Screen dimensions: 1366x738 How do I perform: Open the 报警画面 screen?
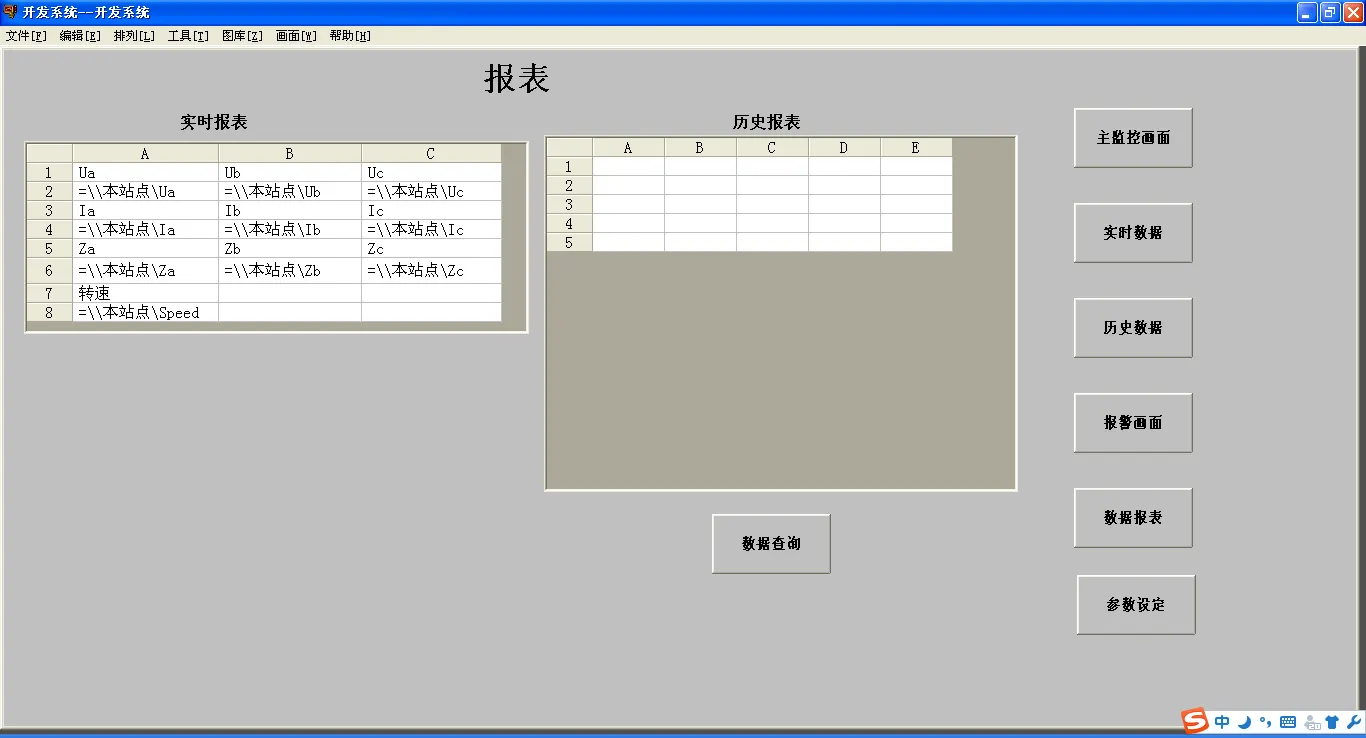click(x=1132, y=422)
